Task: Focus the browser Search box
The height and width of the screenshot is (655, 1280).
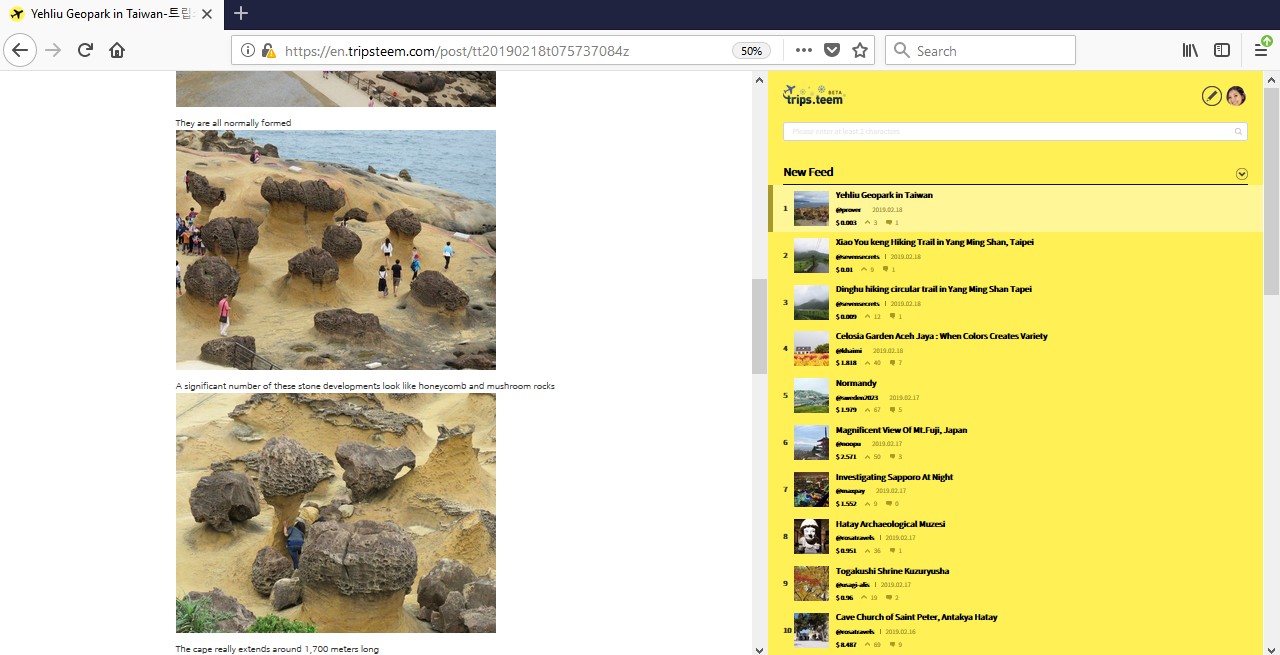Action: [x=980, y=50]
